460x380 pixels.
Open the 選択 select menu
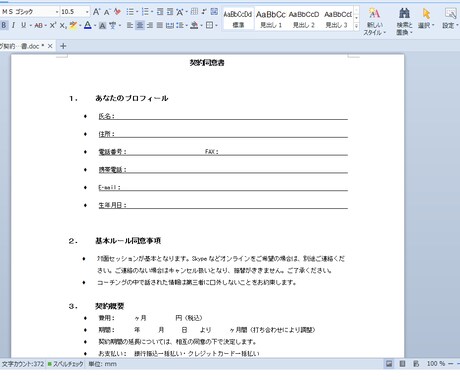click(426, 19)
